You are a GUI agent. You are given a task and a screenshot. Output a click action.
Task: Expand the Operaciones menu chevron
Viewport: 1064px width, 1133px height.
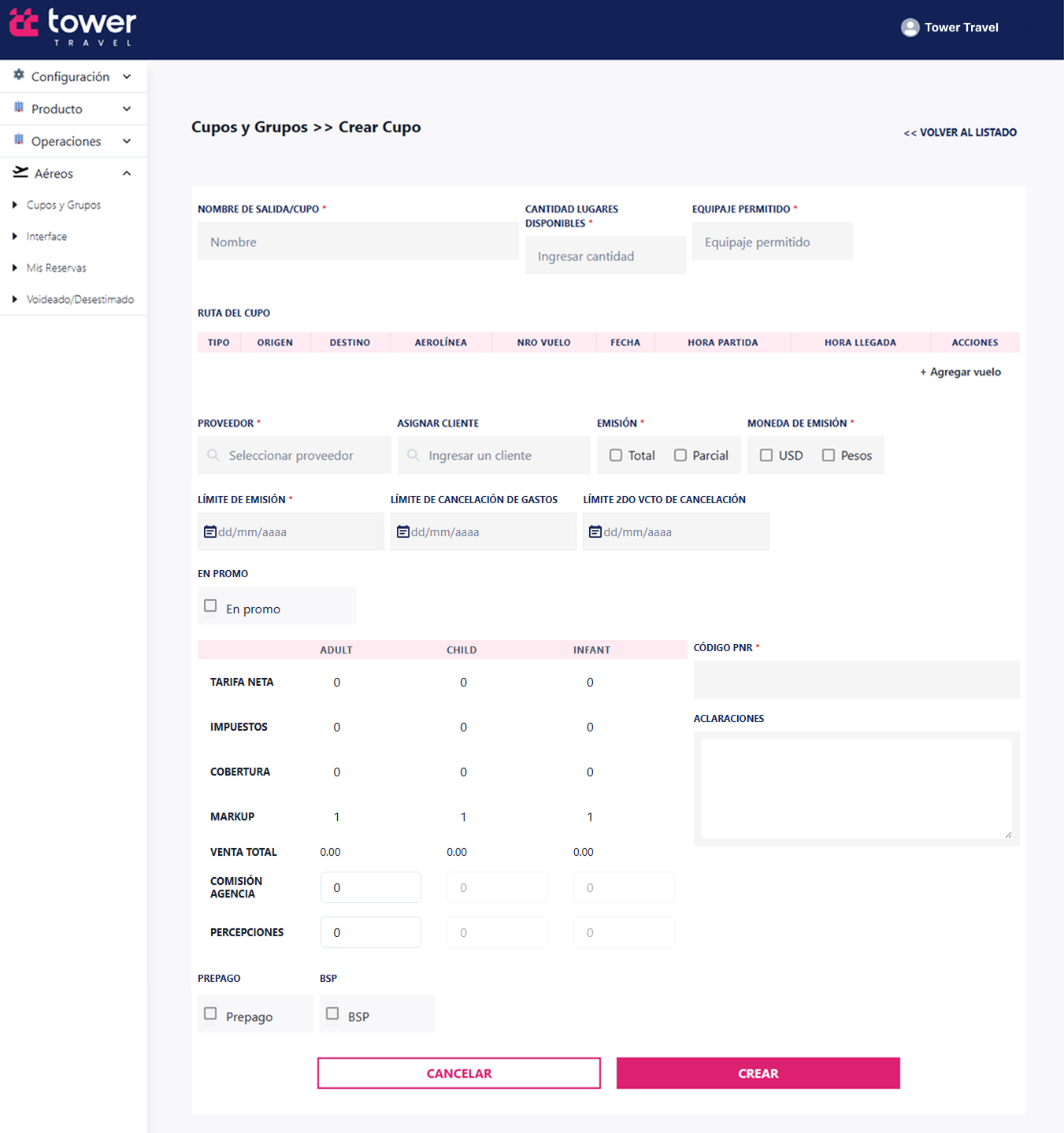coord(127,141)
